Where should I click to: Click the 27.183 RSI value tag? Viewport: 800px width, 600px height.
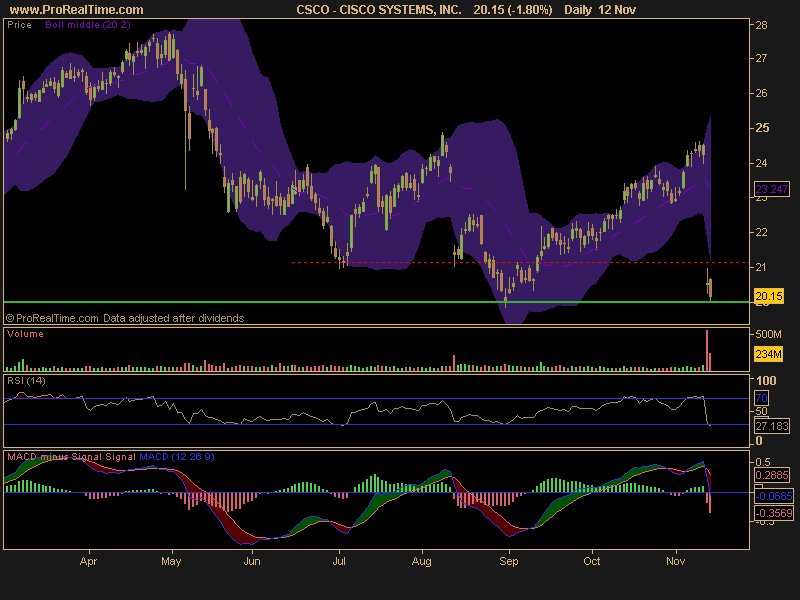pyautogui.click(x=771, y=426)
